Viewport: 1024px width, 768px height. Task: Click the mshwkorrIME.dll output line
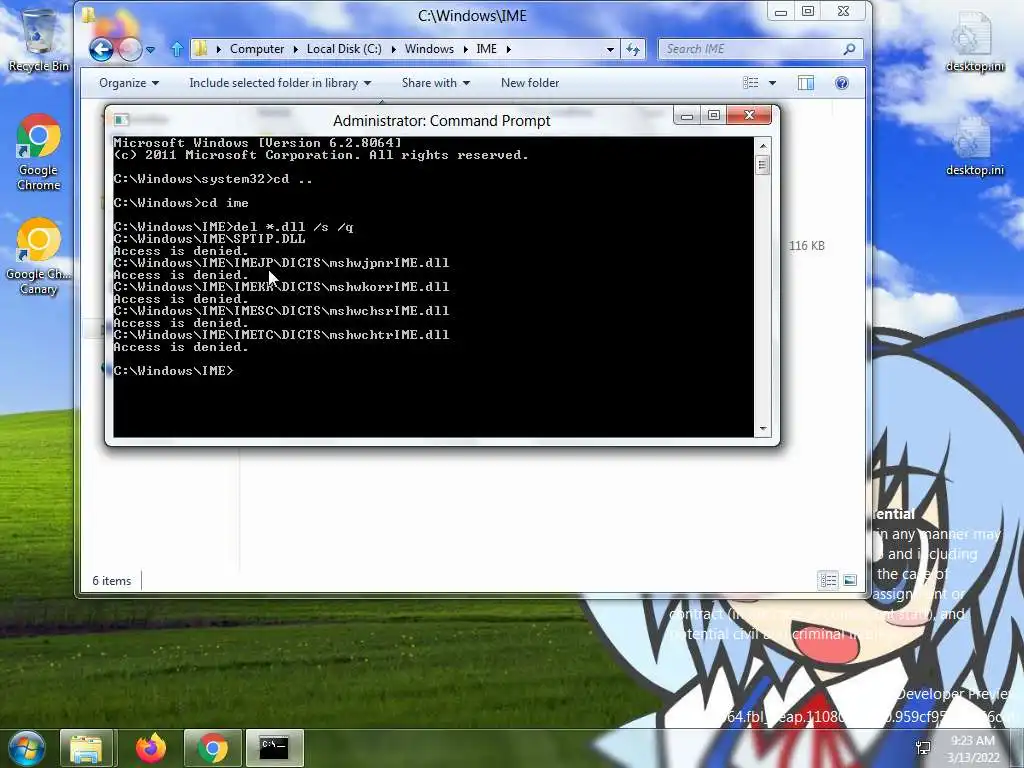tap(281, 287)
